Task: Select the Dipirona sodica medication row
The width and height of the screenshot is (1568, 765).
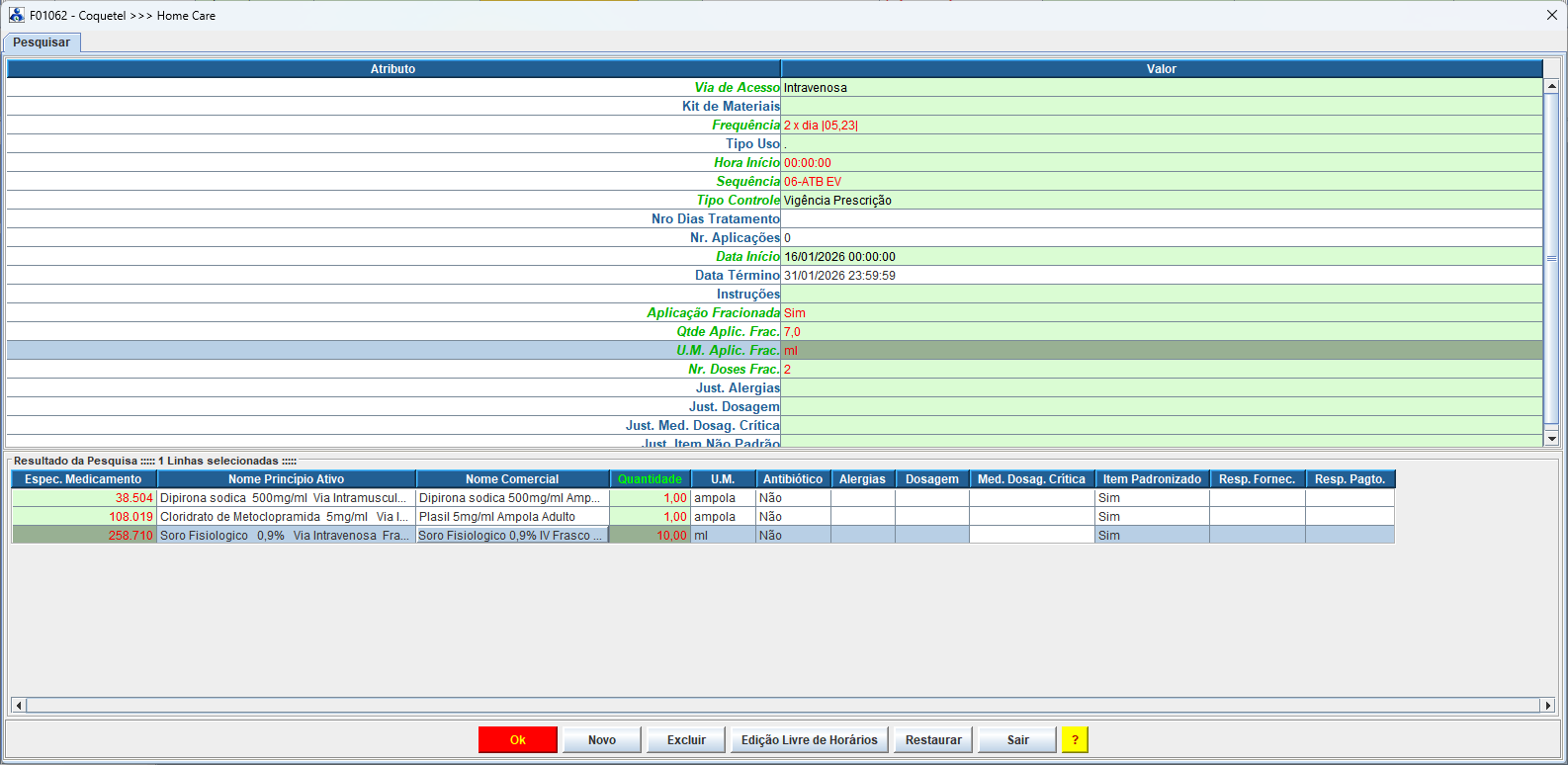Action: pyautogui.click(x=283, y=498)
